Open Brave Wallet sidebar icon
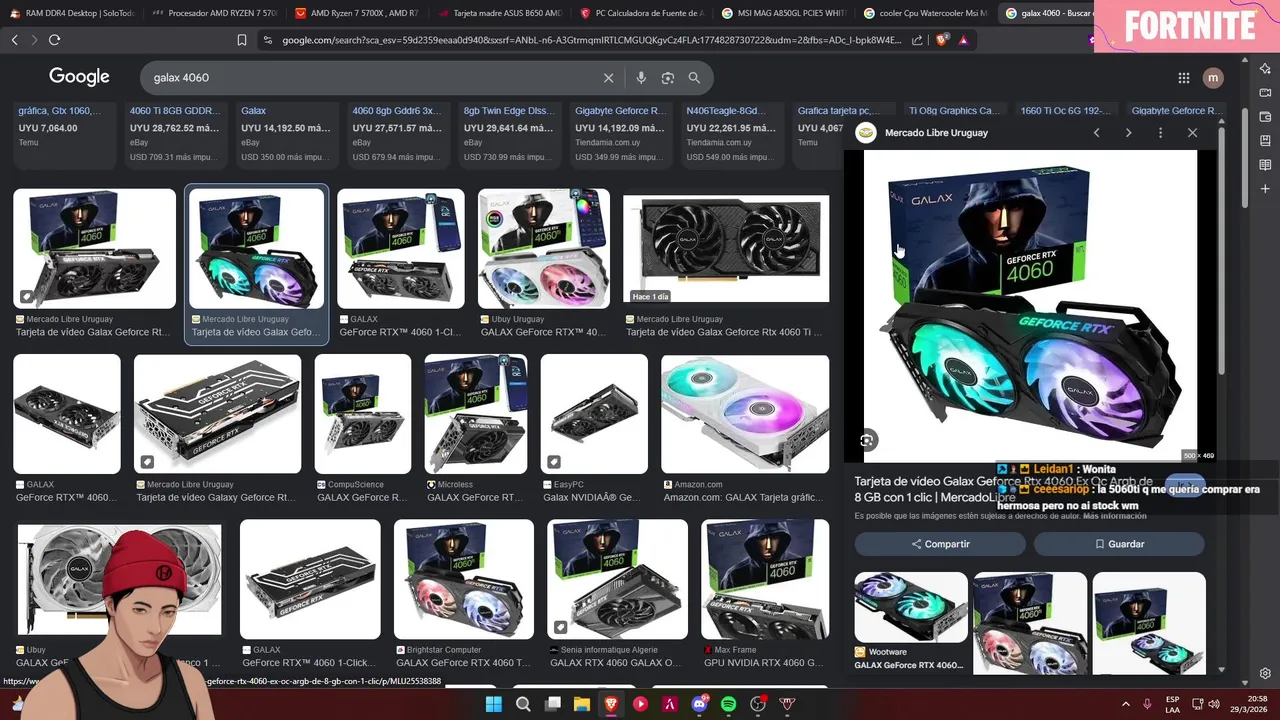The image size is (1280, 720). coord(1265,117)
